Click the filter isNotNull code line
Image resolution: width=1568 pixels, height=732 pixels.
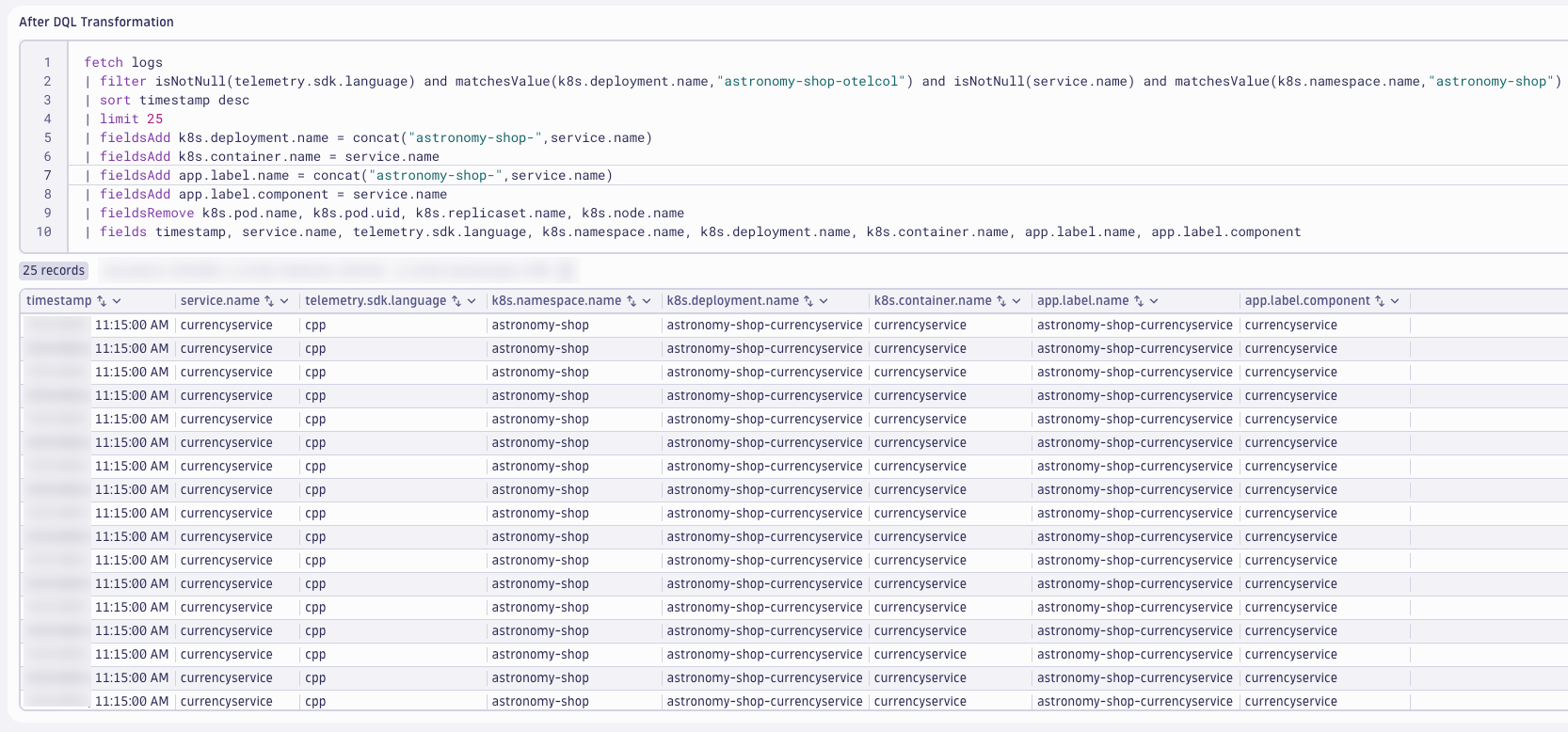(823, 81)
